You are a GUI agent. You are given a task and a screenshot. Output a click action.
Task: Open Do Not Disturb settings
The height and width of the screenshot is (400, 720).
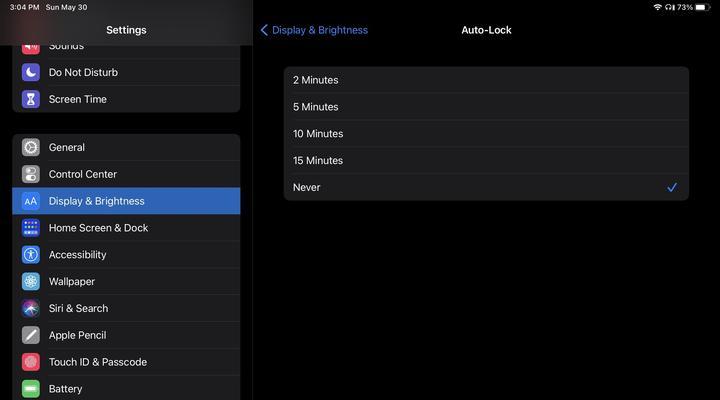tap(126, 72)
